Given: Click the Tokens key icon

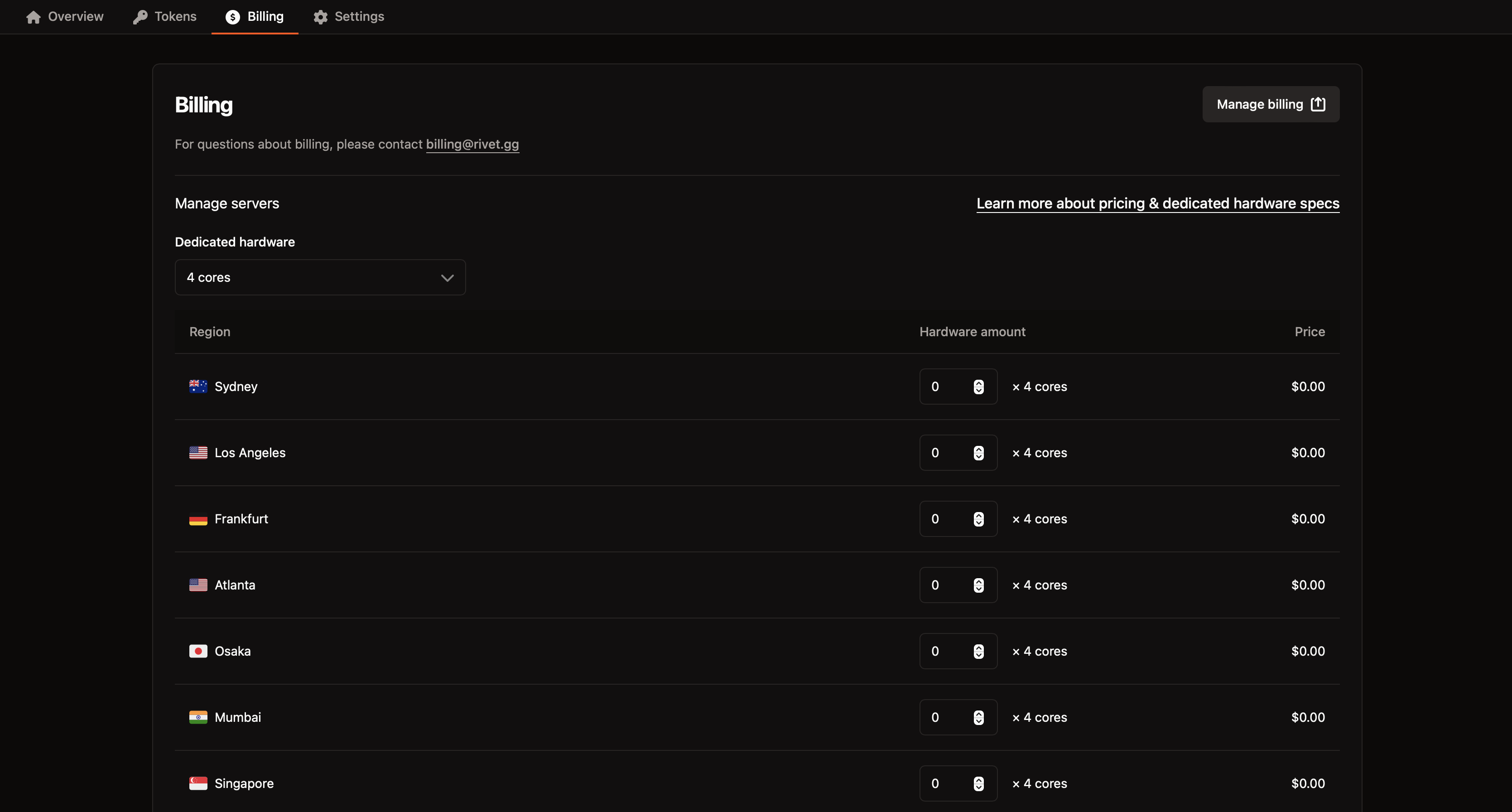Looking at the screenshot, I should [140, 17].
